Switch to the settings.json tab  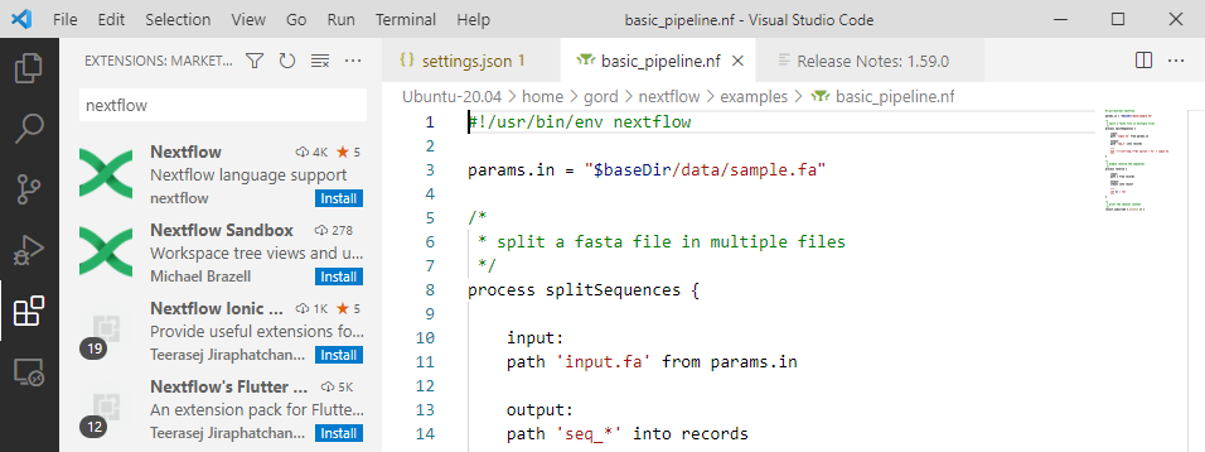point(471,61)
